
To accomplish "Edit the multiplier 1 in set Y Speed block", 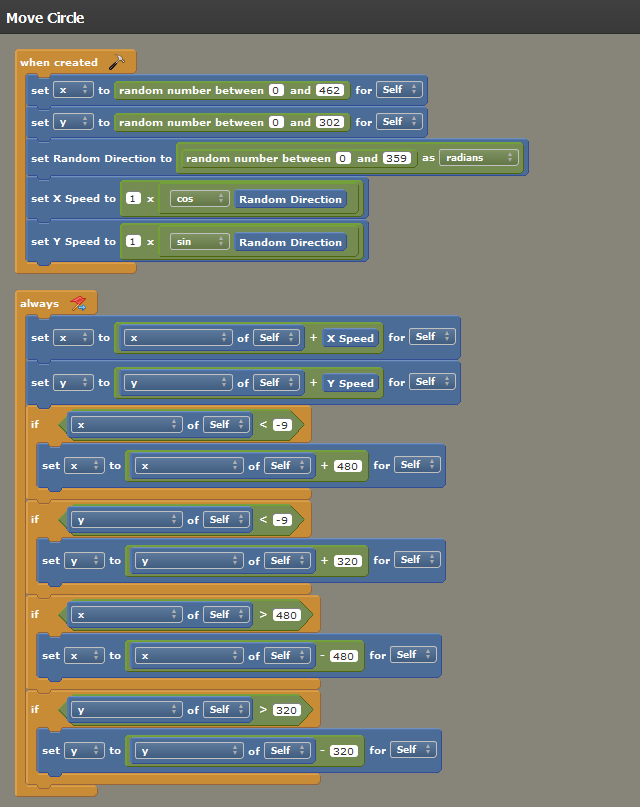I will point(133,241).
